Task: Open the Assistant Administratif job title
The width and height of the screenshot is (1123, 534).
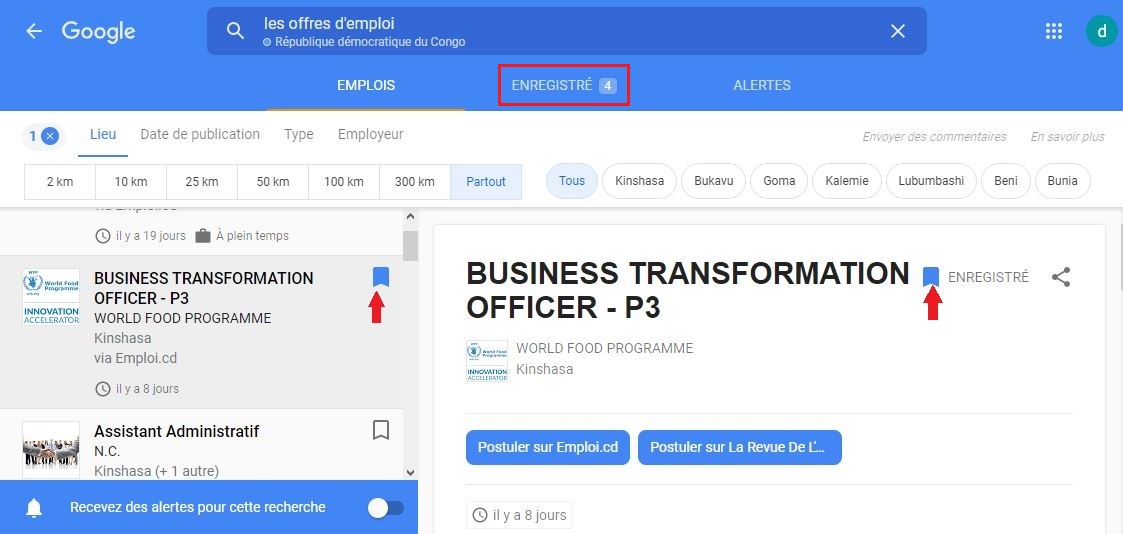Action: pos(177,432)
